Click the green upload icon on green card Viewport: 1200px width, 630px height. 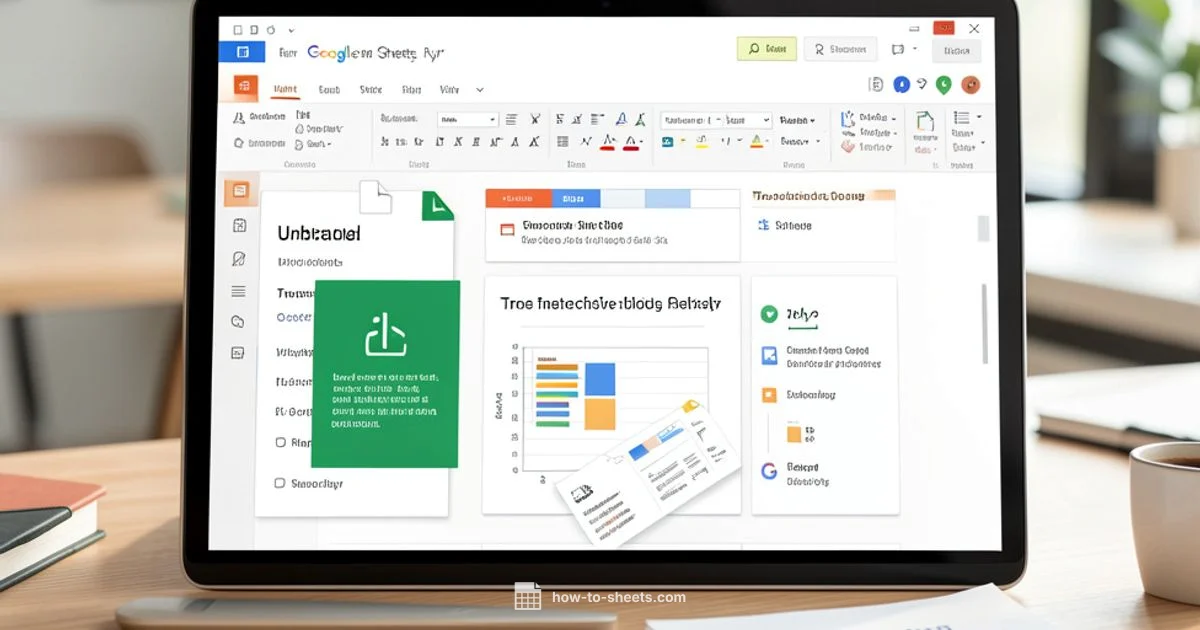click(x=385, y=334)
